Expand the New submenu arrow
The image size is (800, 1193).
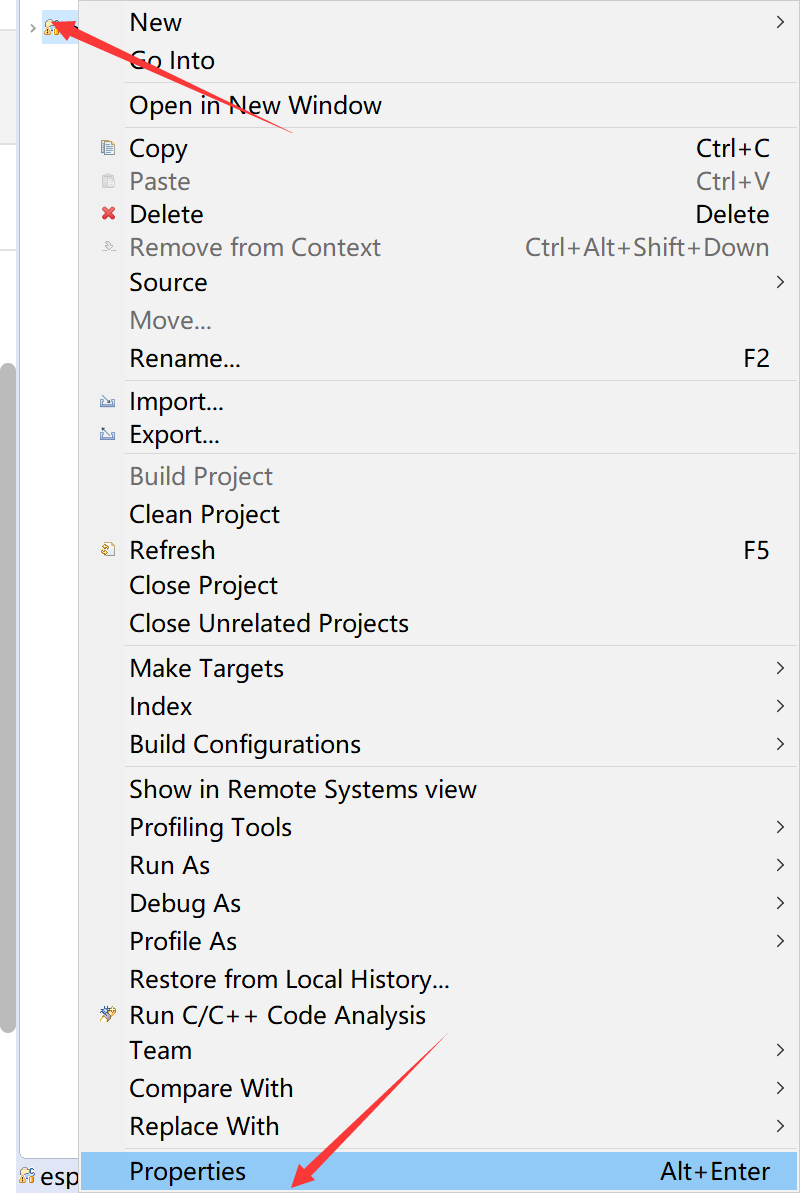click(x=780, y=22)
